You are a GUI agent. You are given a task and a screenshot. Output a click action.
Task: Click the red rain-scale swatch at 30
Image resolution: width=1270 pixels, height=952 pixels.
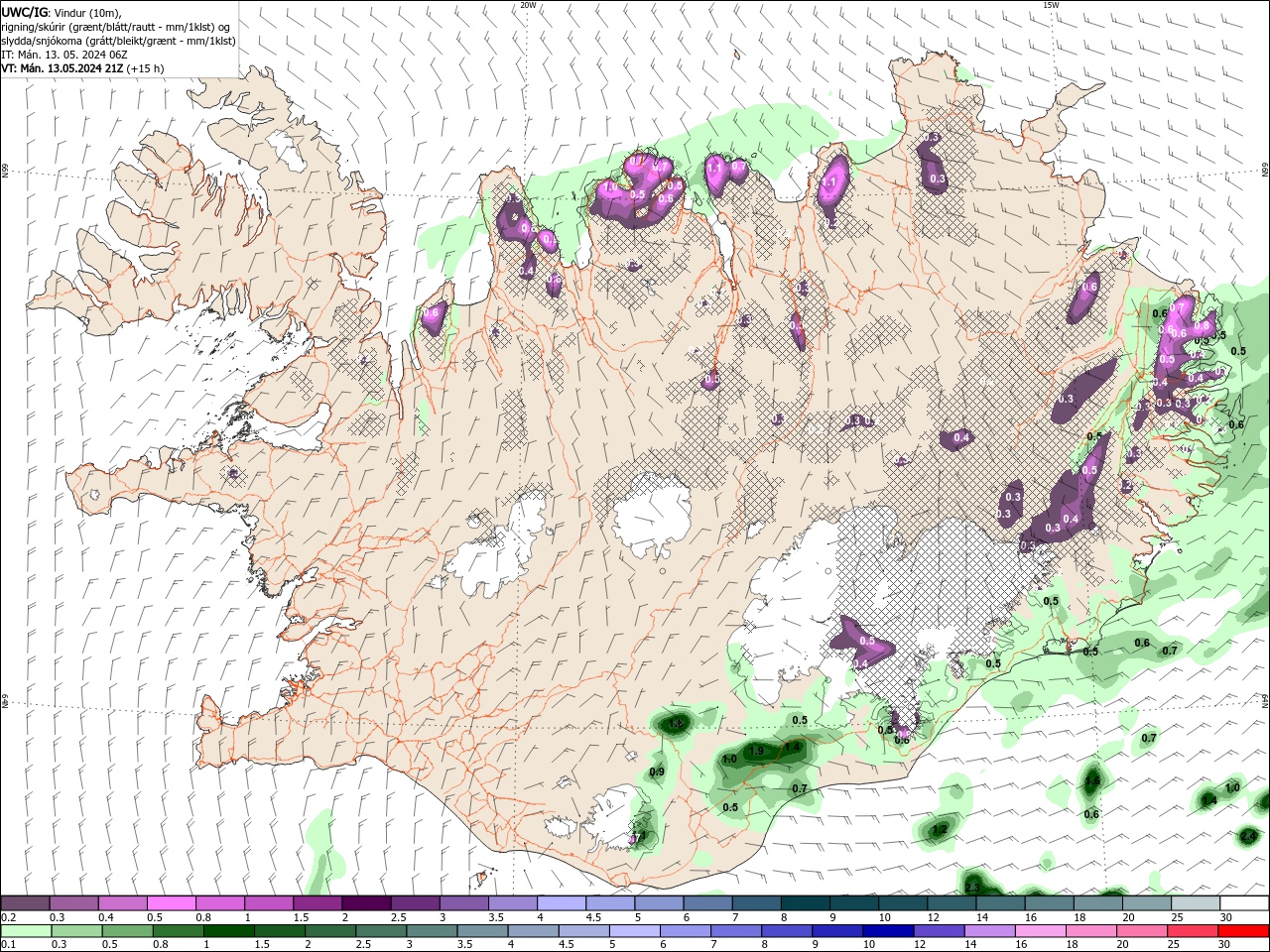[1243, 931]
